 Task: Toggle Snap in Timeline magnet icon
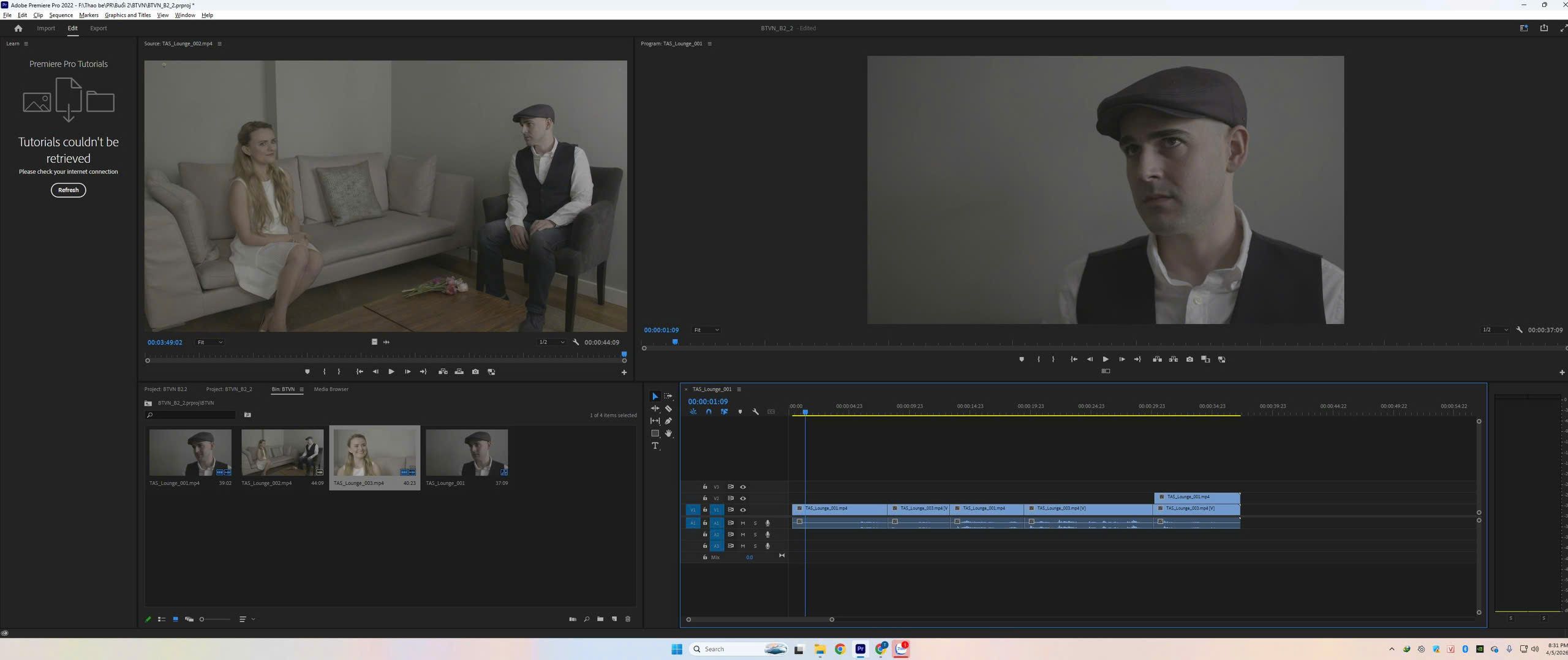[709, 412]
